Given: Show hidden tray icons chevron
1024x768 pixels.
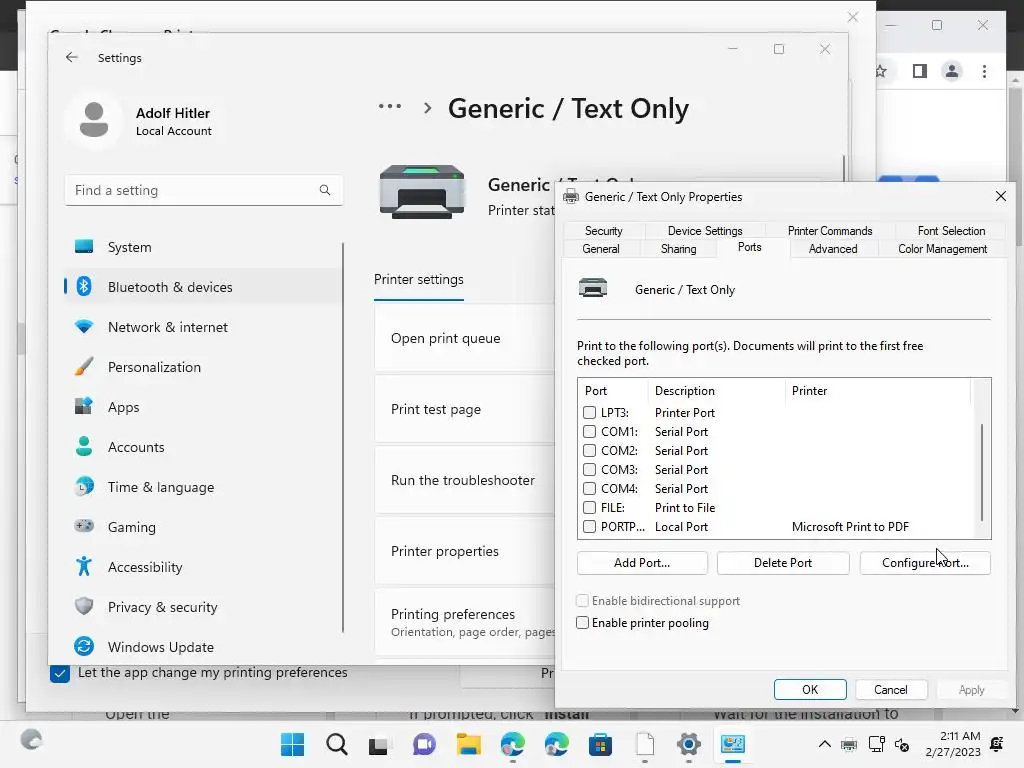Looking at the screenshot, I should [x=825, y=744].
